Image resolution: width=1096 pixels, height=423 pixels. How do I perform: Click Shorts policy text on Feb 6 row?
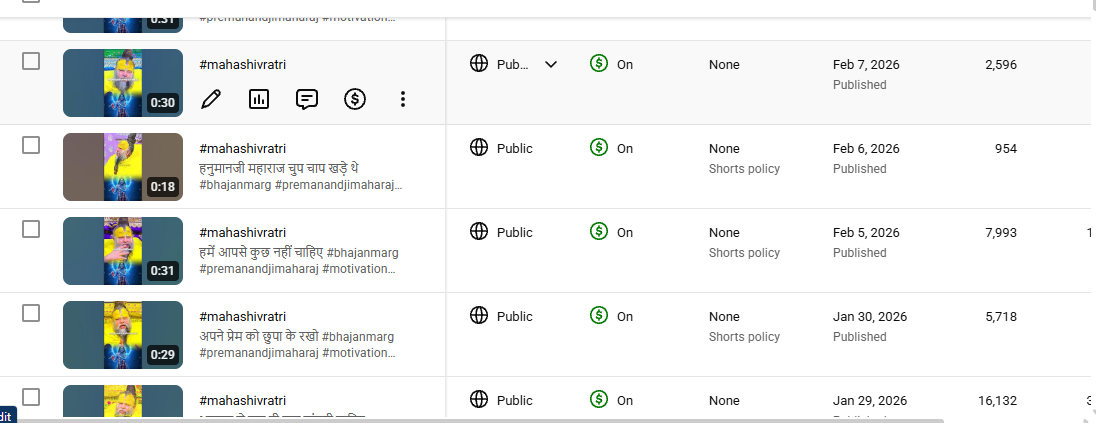click(744, 169)
